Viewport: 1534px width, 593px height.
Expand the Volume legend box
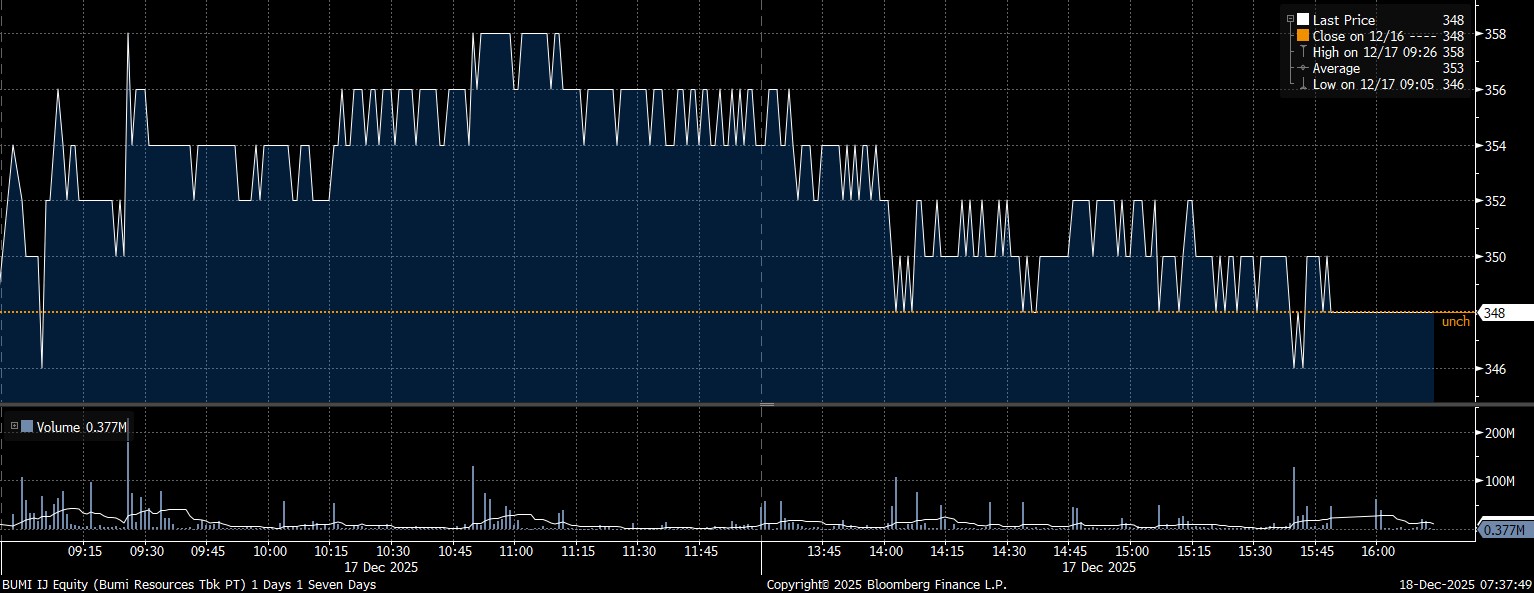tap(15, 427)
